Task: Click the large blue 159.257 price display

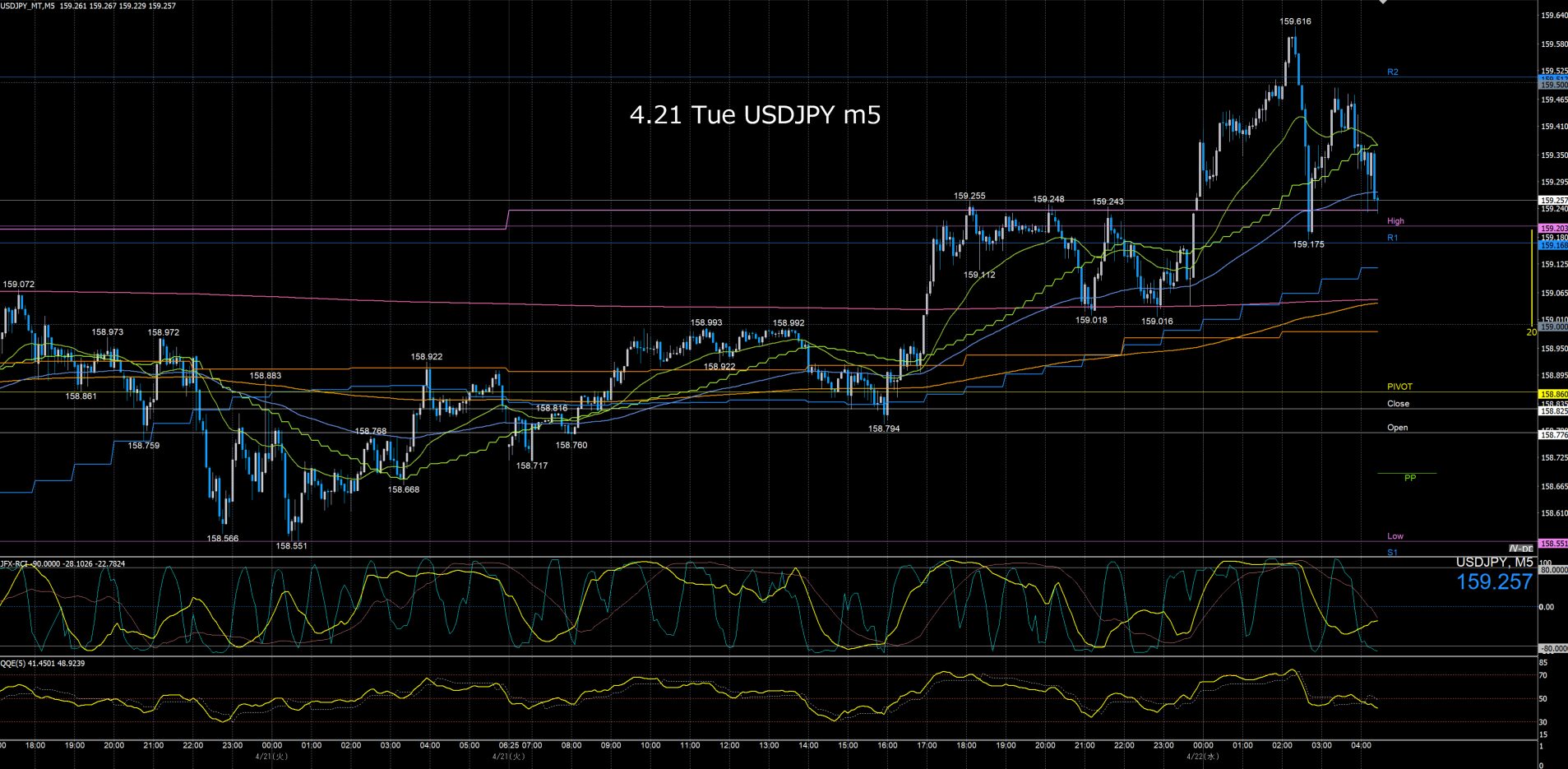Action: (x=1494, y=582)
